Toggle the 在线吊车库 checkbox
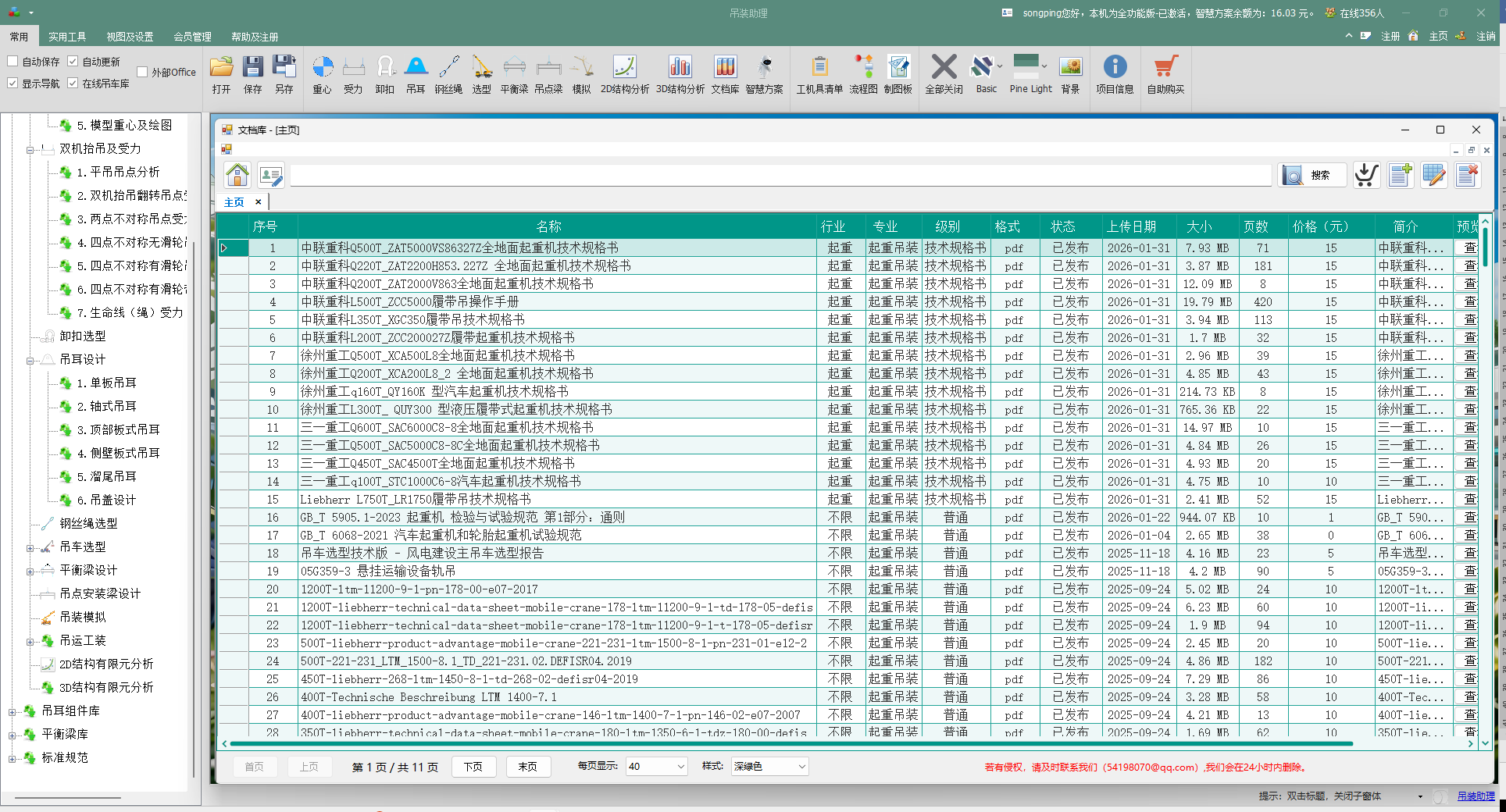The height and width of the screenshot is (812, 1506). [73, 83]
